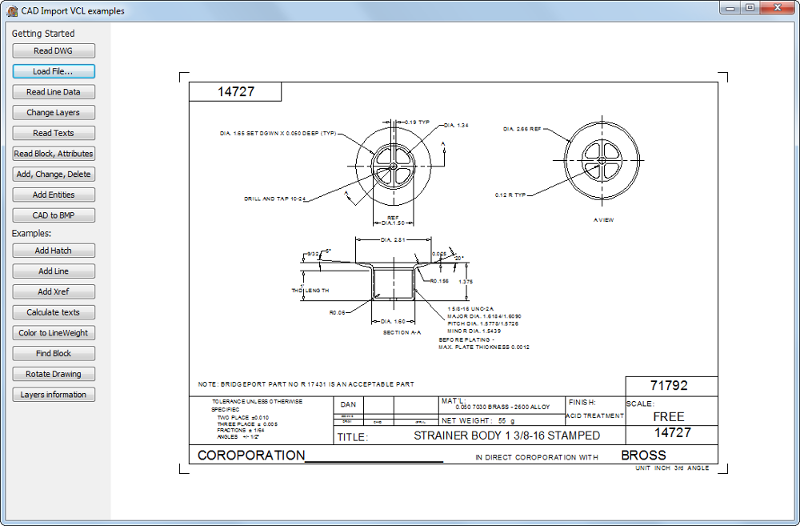Click the 'Getting Started' heading label
The image size is (800, 526).
(x=43, y=34)
